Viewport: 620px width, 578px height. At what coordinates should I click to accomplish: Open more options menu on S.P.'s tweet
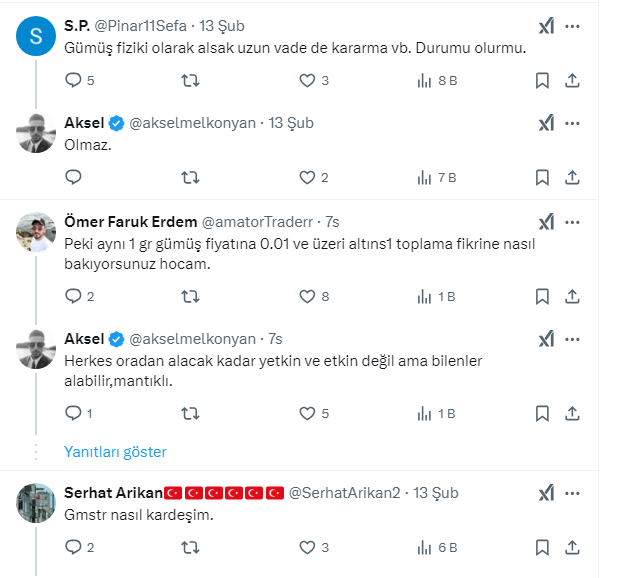coord(573,26)
